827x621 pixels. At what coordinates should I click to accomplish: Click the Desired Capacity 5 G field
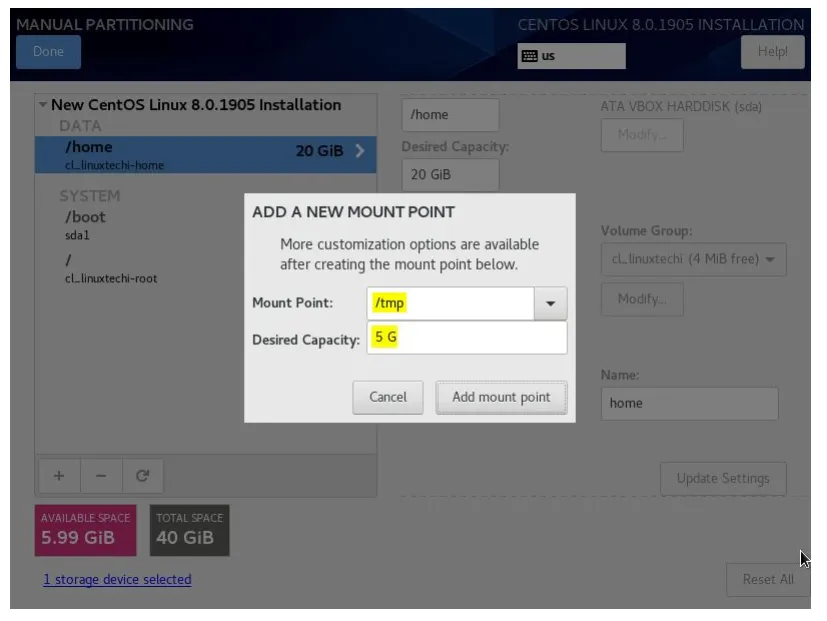point(467,338)
